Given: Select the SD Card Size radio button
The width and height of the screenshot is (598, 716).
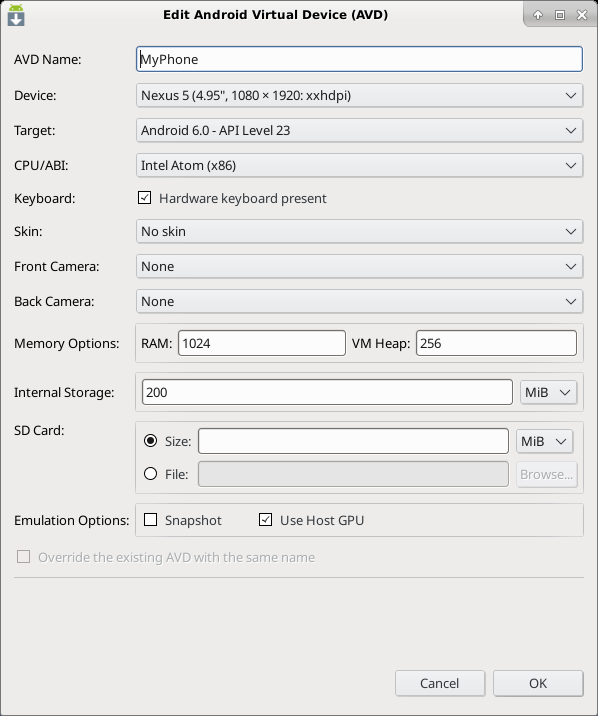Looking at the screenshot, I should click(151, 441).
